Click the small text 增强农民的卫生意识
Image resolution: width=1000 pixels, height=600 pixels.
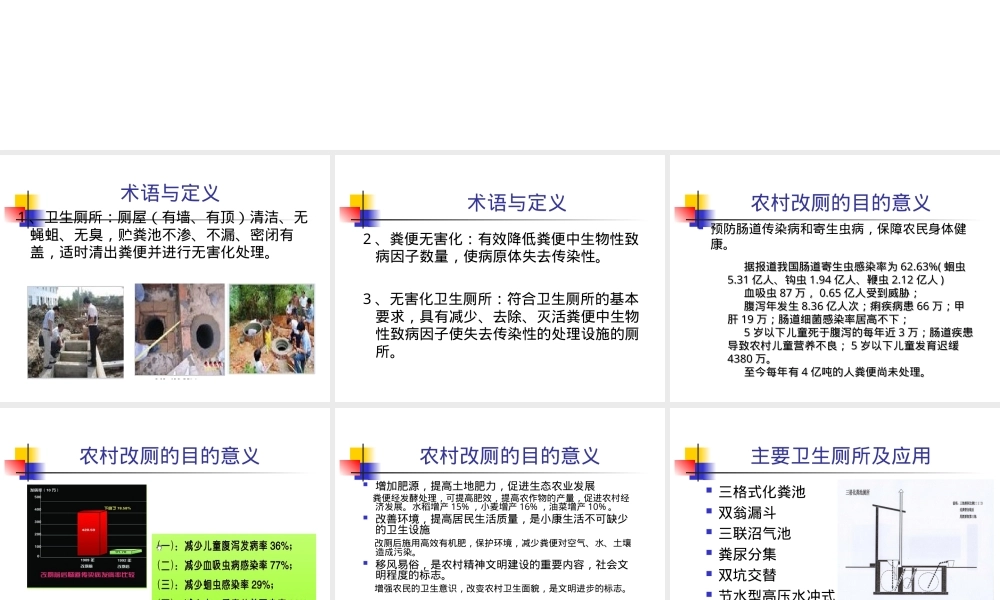pyautogui.click(x=501, y=589)
